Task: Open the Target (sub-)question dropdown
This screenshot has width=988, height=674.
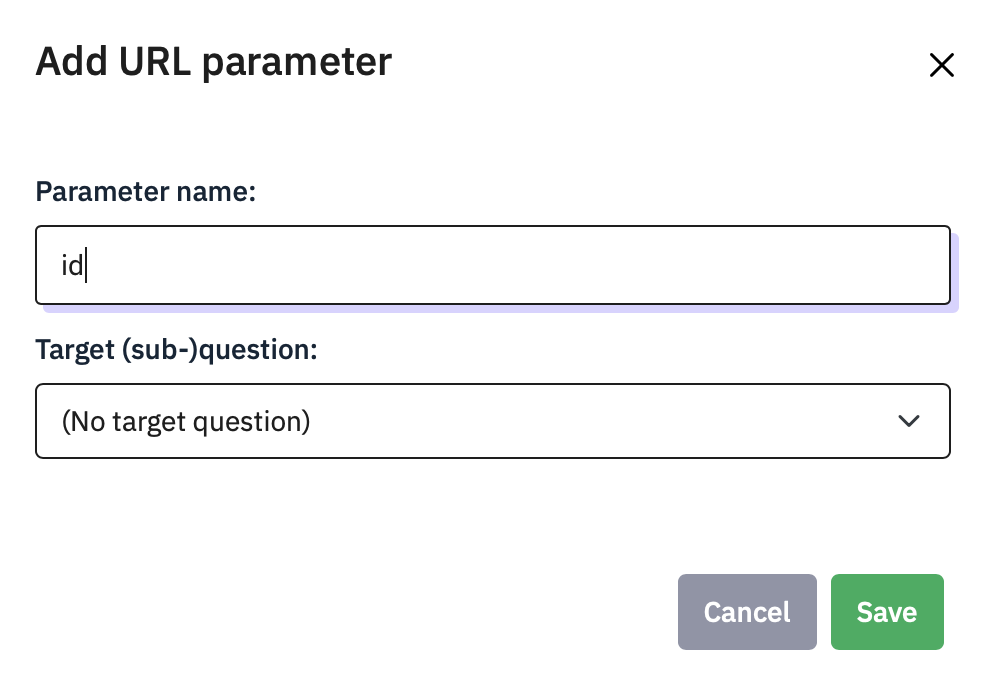Action: tap(492, 421)
